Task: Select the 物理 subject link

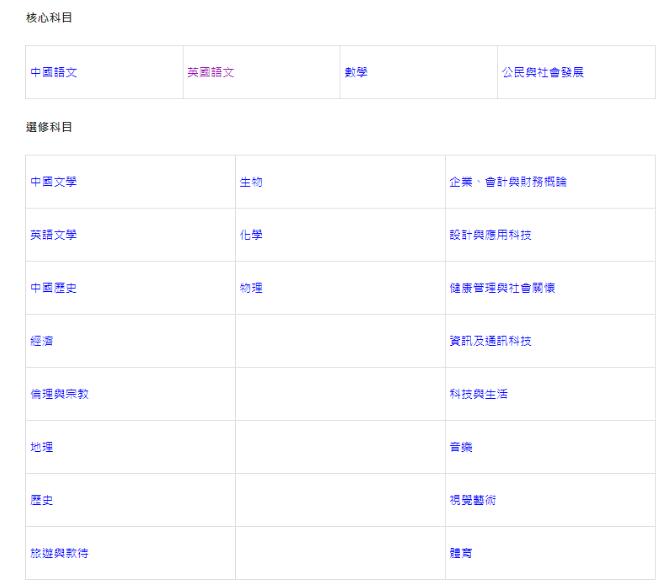Action: click(x=251, y=288)
